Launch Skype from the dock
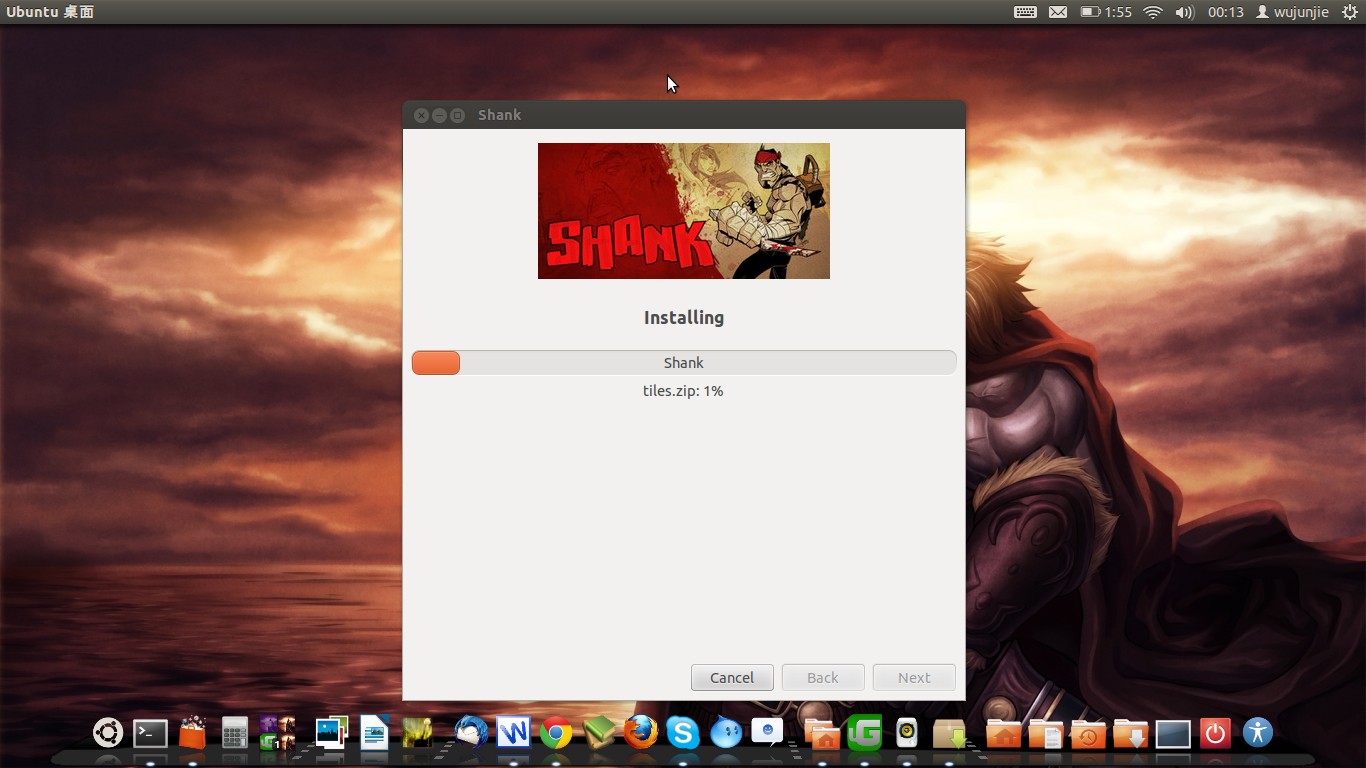Image resolution: width=1366 pixels, height=768 pixels. (683, 733)
